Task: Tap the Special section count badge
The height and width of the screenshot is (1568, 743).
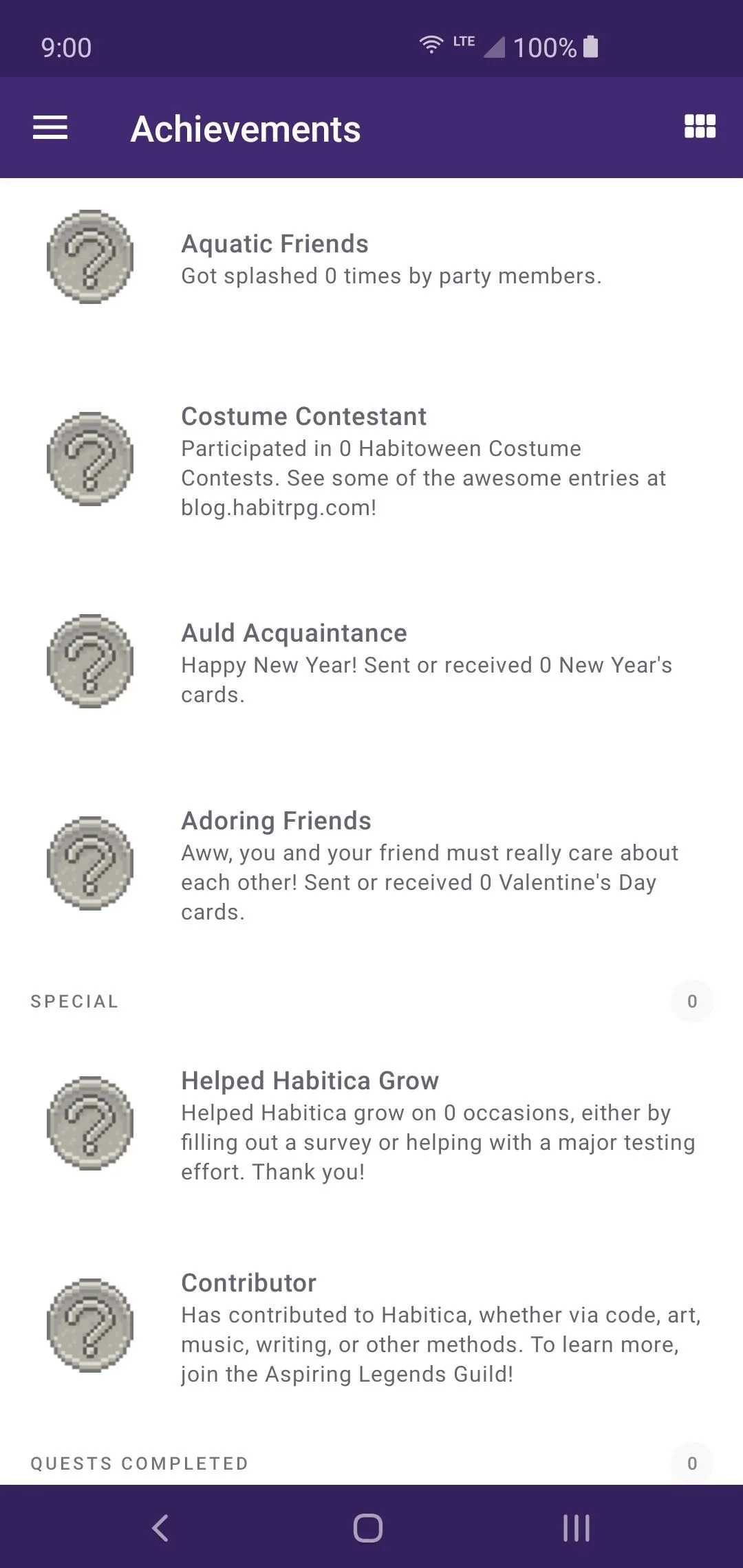Action: pyautogui.click(x=692, y=1001)
